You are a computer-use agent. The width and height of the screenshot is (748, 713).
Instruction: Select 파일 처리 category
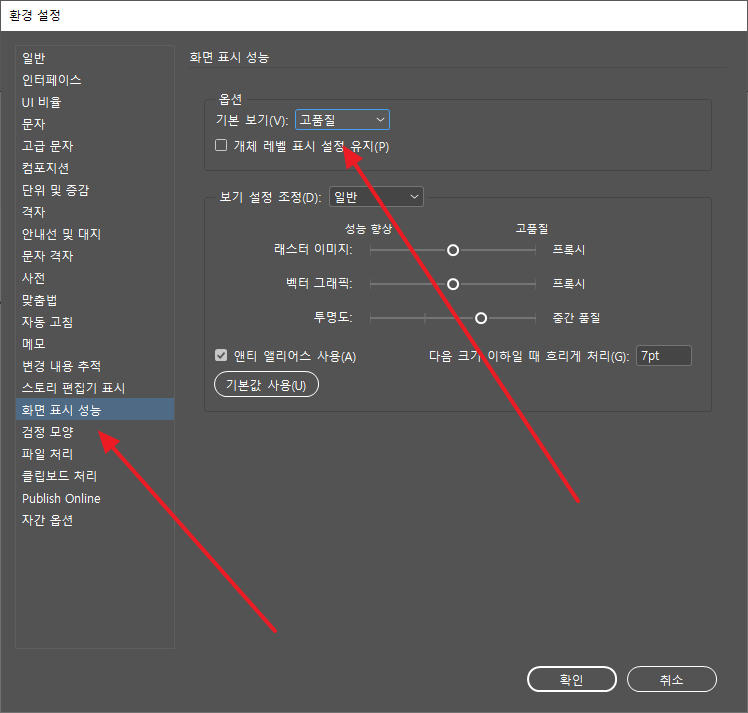point(95,454)
